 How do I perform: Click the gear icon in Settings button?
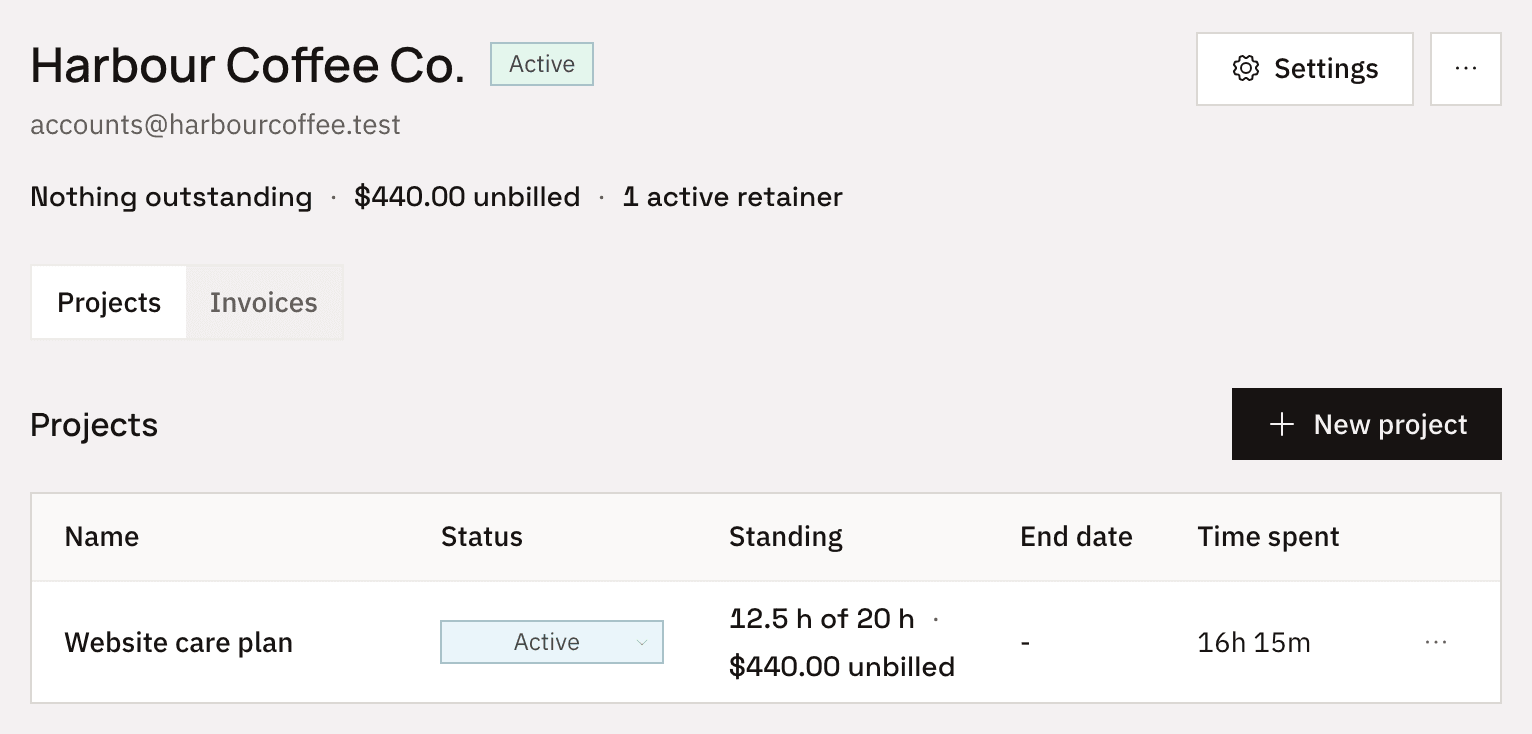(x=1245, y=69)
